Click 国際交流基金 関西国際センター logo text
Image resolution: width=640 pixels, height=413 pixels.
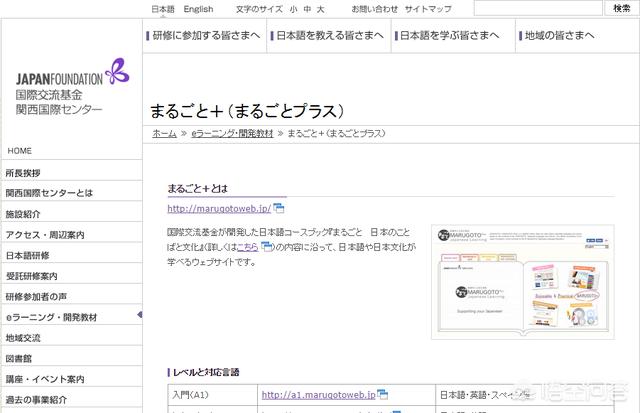59,102
